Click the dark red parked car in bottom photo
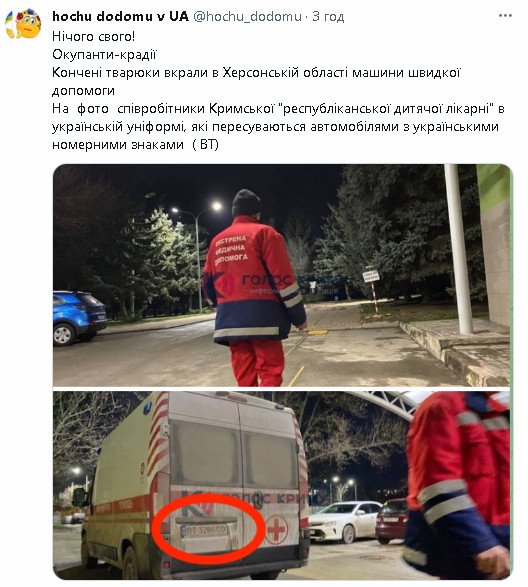The width and height of the screenshot is (528, 587). (391, 520)
